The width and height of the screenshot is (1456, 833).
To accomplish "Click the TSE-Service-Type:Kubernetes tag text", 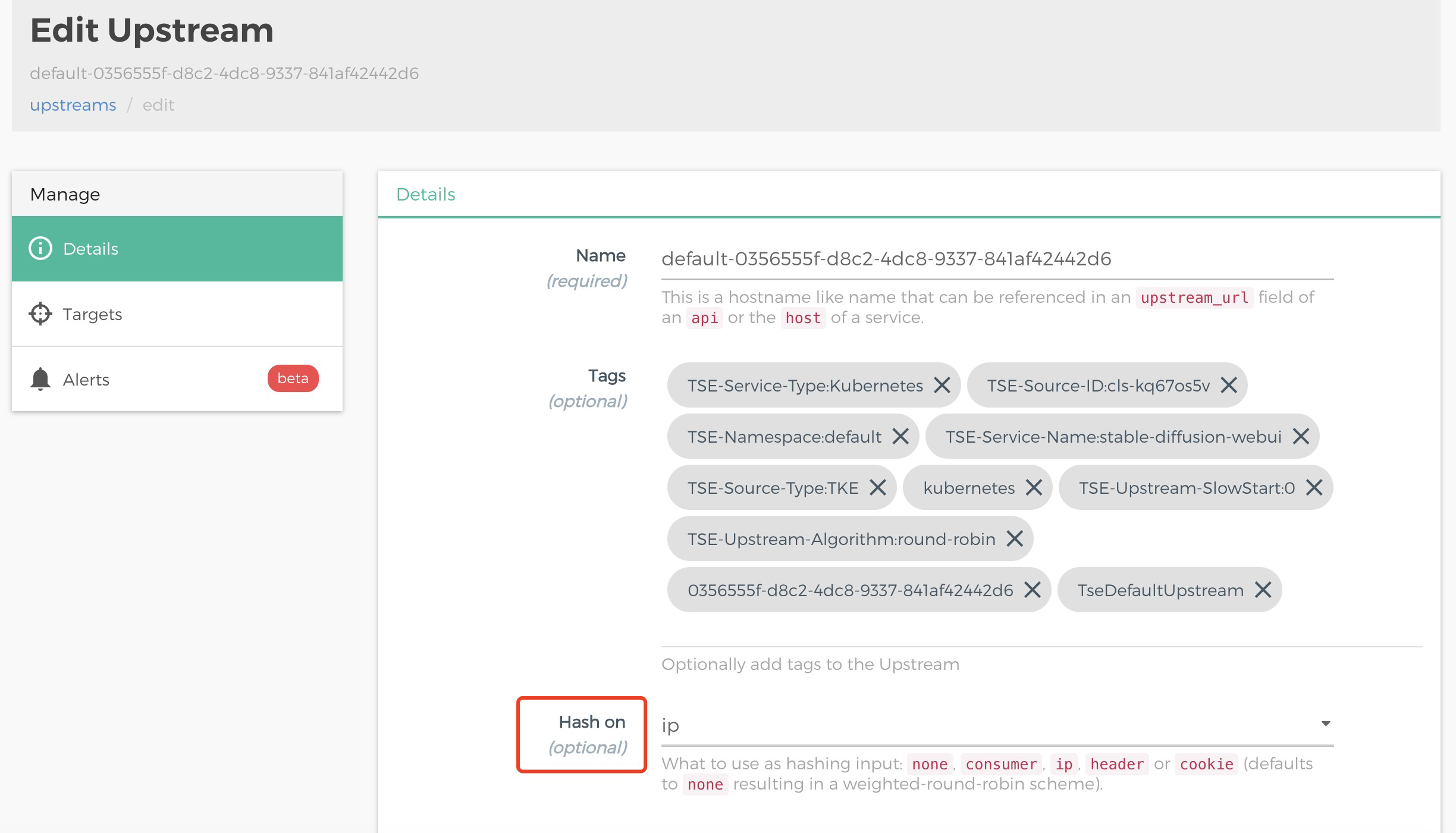I will pos(805,386).
